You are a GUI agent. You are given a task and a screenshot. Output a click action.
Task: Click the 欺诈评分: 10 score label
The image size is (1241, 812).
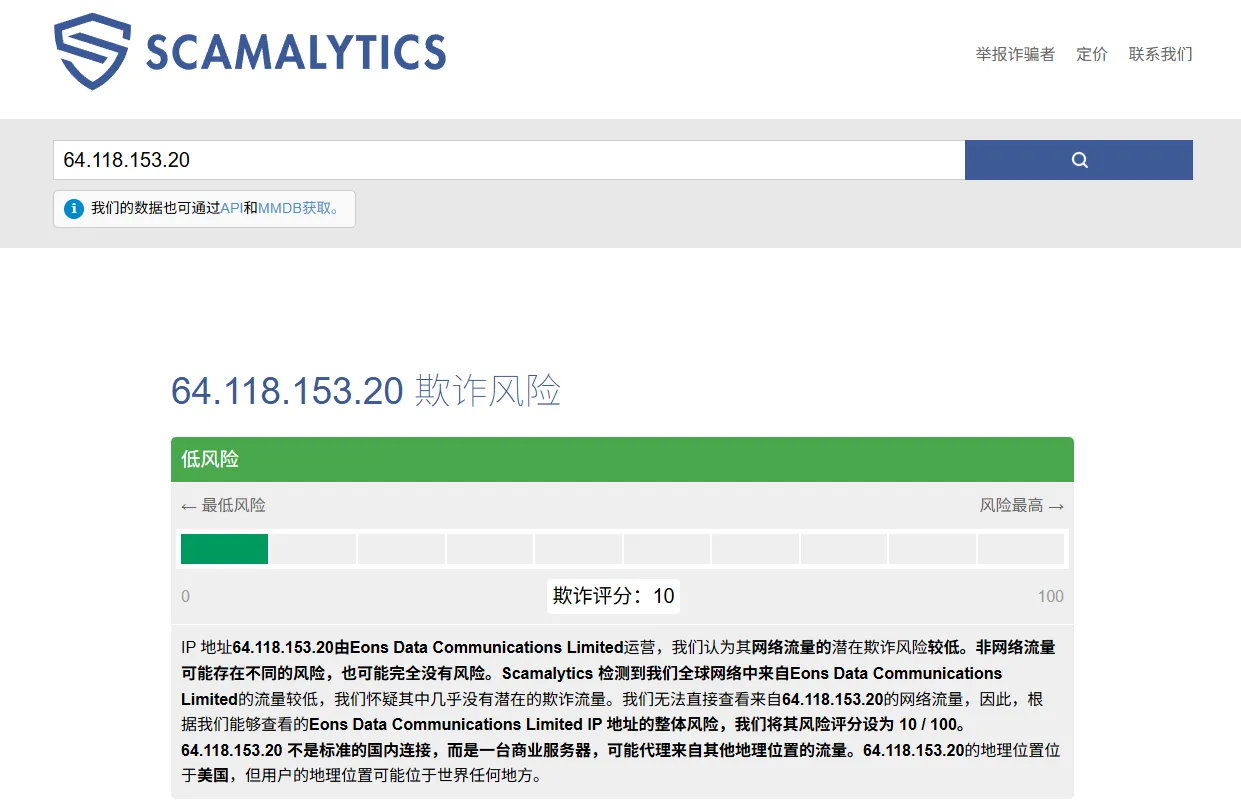(x=612, y=595)
